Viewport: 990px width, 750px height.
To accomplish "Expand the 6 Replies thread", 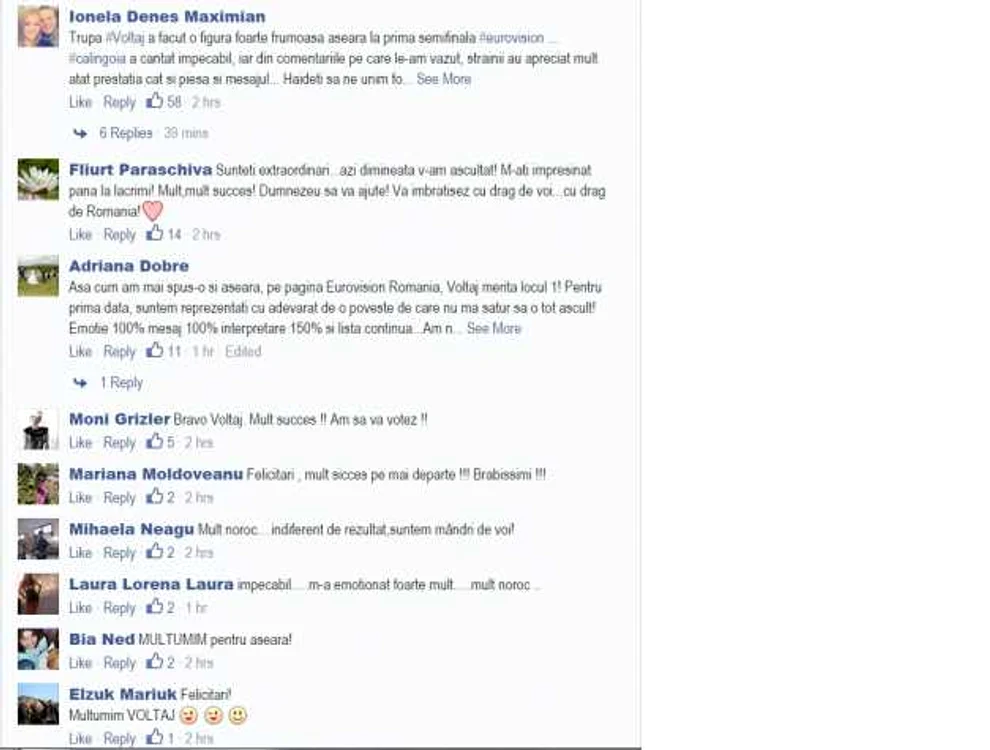I will click(x=126, y=133).
